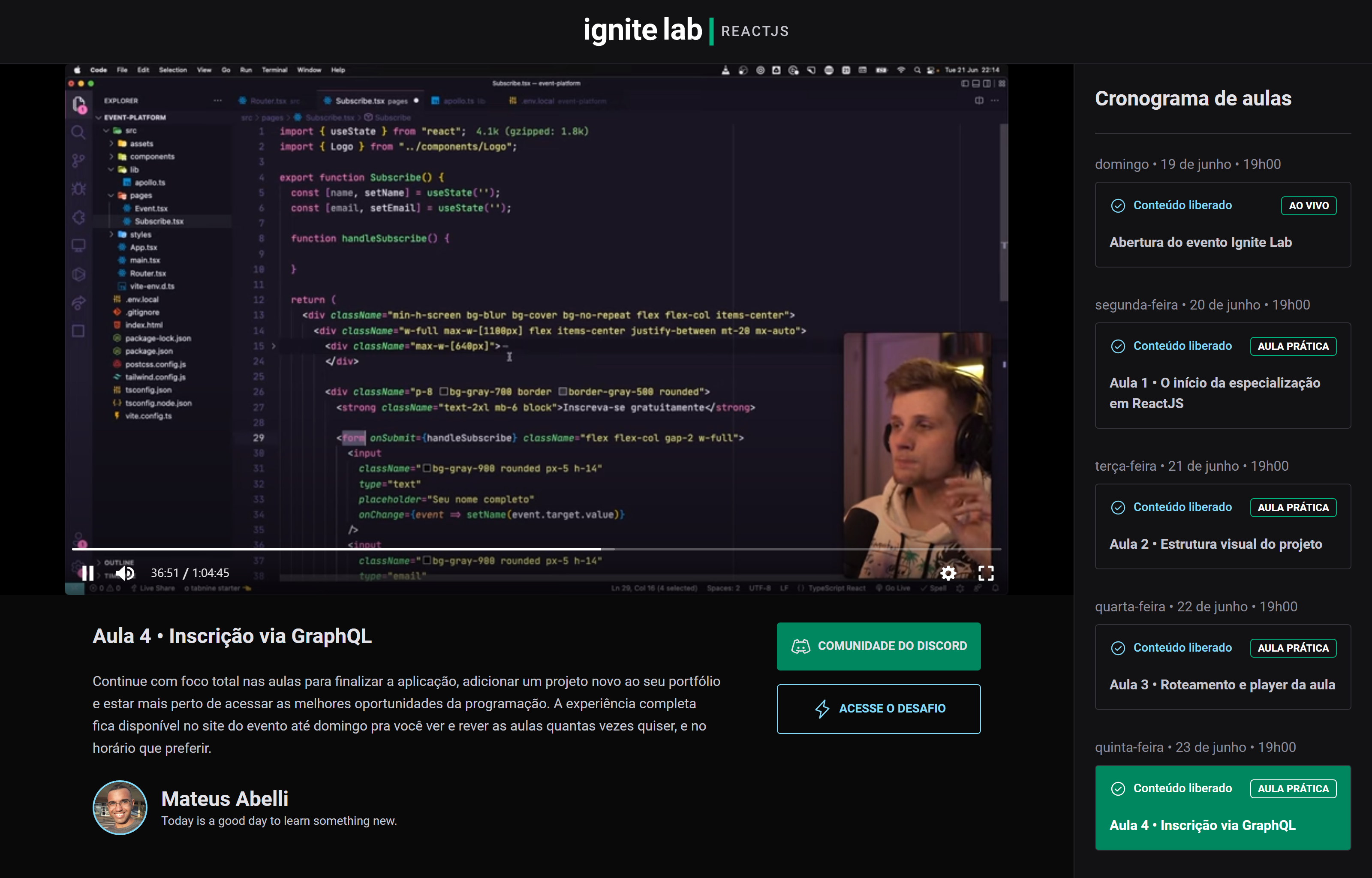This screenshot has height=878, width=1372.
Task: Open lesson Abertura do evento Ignite Lab
Action: pos(1200,242)
